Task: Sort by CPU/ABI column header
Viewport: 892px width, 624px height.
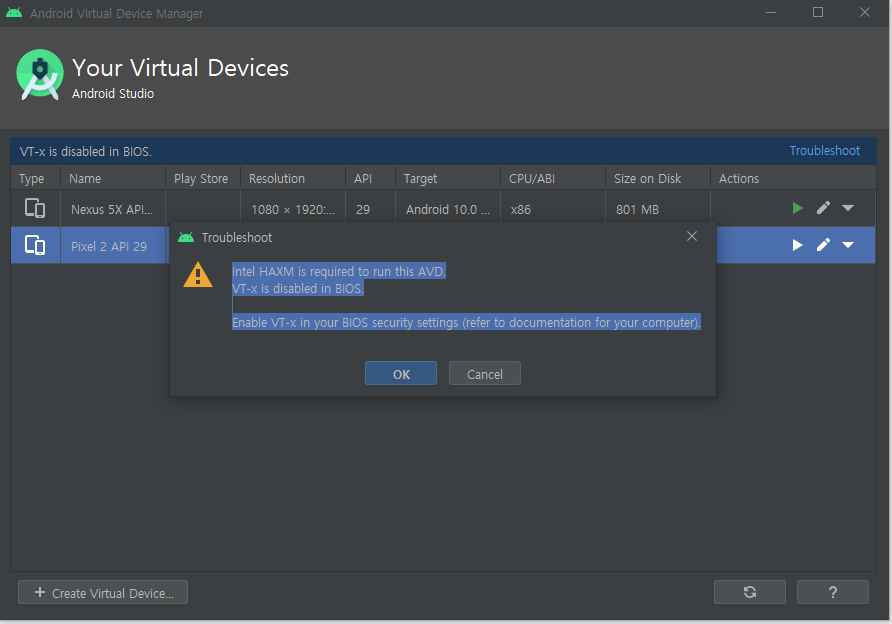Action: (x=552, y=178)
